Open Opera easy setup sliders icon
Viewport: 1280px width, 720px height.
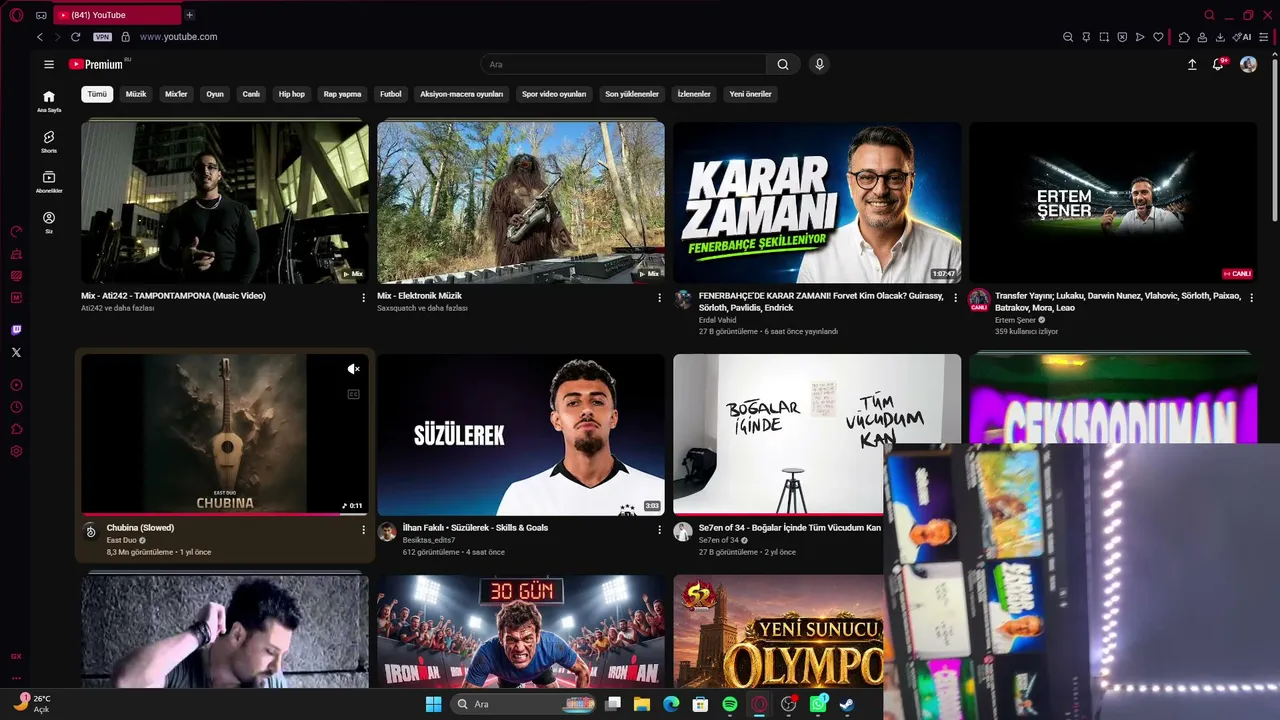pyautogui.click(x=1262, y=37)
